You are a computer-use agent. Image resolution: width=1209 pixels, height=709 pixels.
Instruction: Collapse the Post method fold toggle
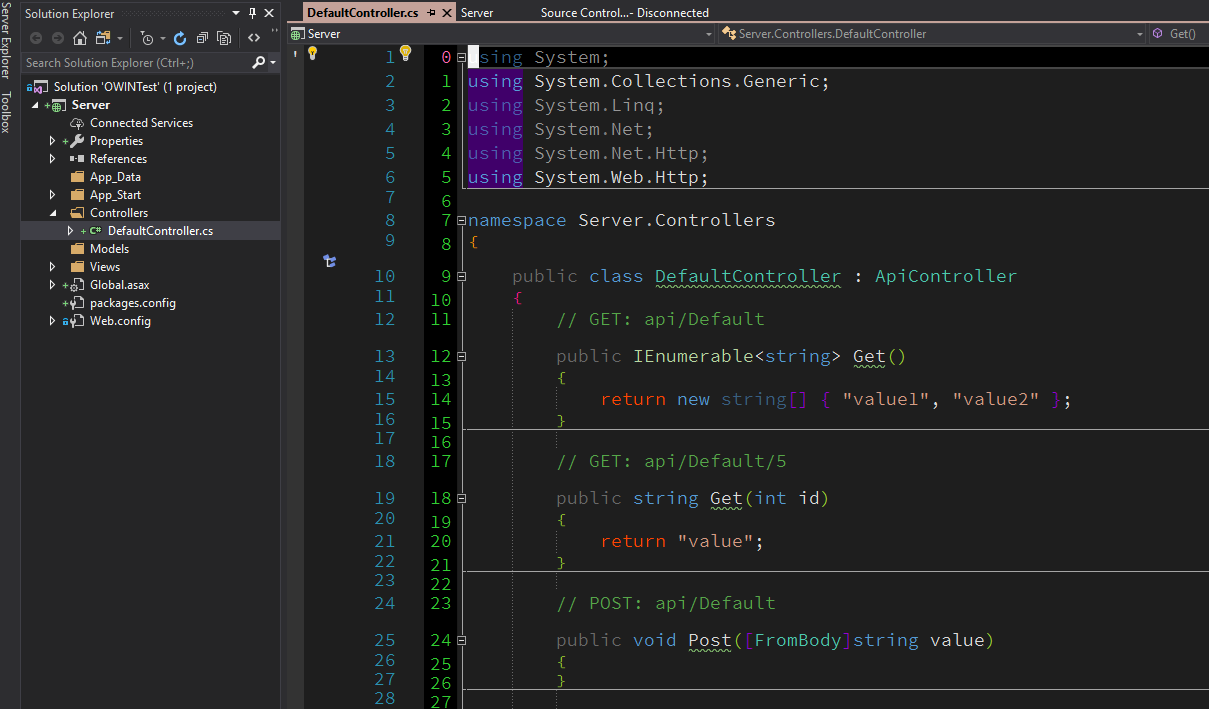pos(461,640)
